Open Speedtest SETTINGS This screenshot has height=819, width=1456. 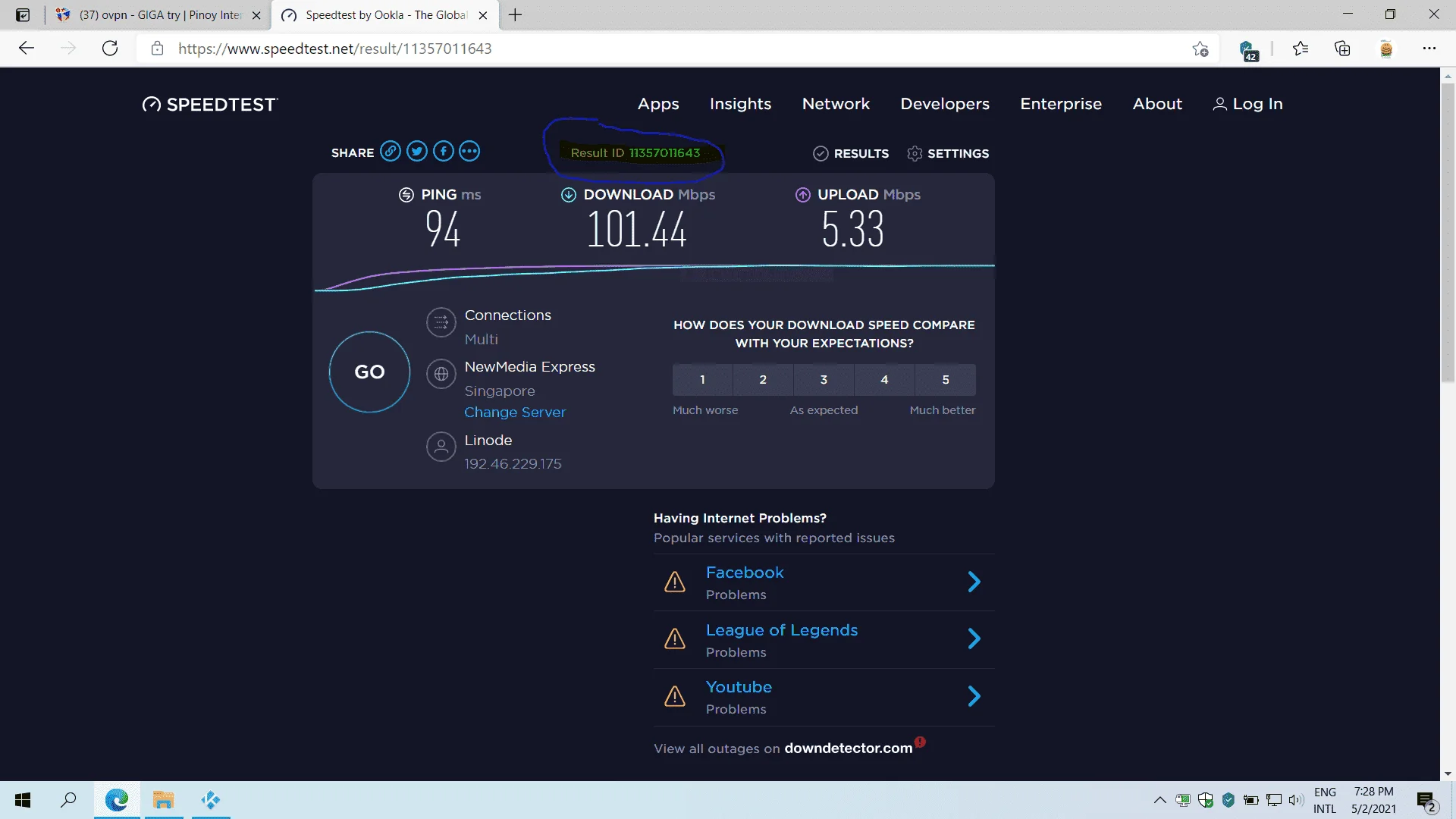click(x=948, y=153)
